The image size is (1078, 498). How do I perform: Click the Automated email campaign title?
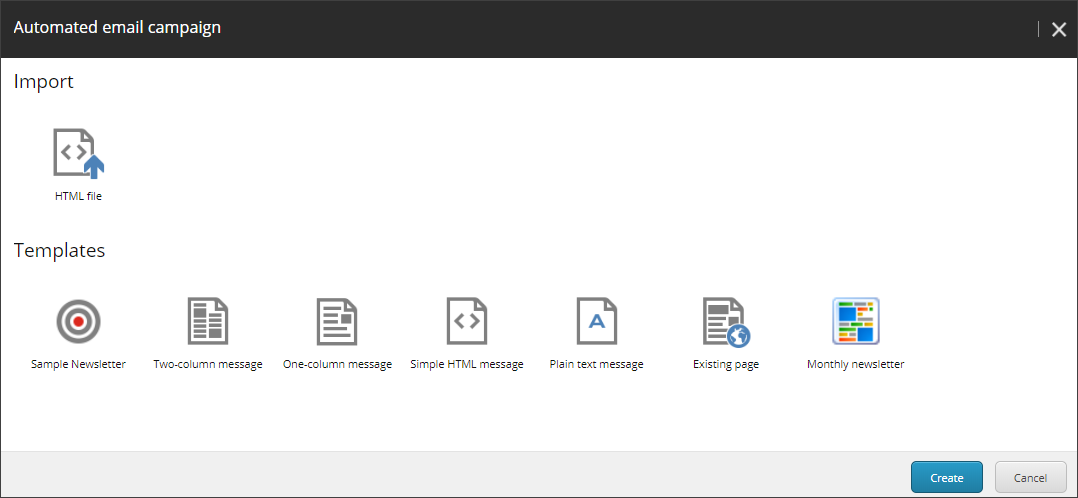pos(117,28)
